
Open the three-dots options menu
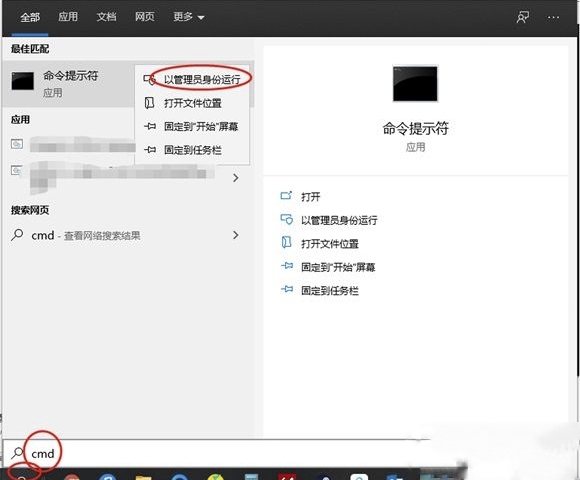[553, 17]
